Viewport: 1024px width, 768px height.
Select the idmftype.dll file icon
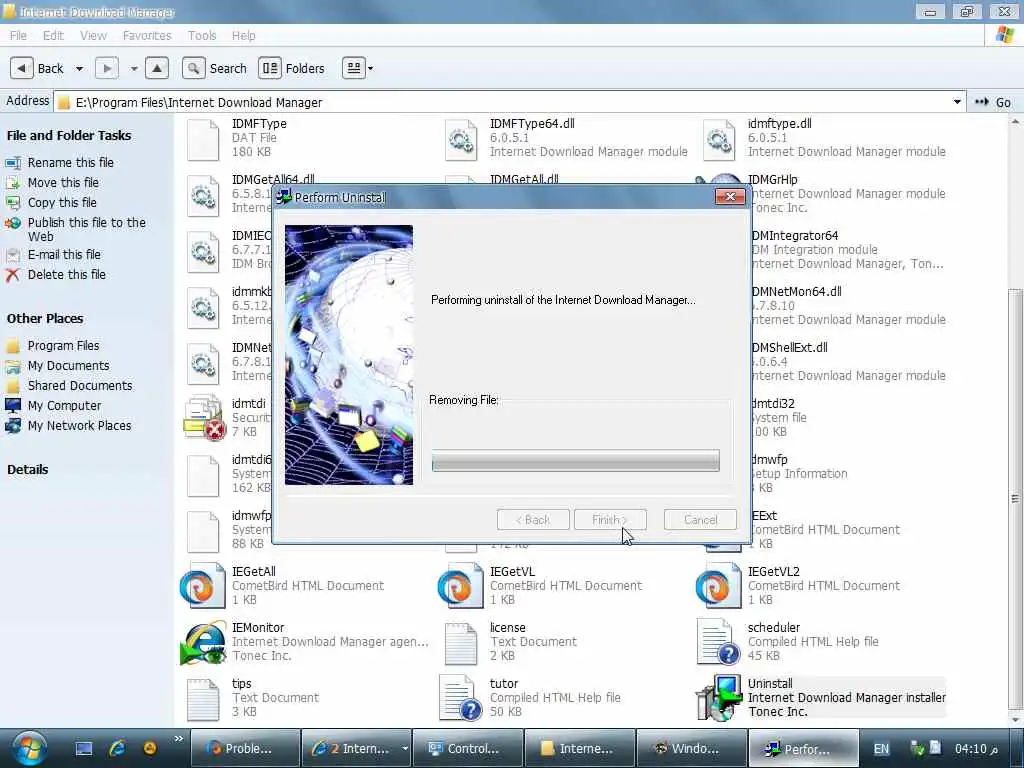click(x=719, y=139)
